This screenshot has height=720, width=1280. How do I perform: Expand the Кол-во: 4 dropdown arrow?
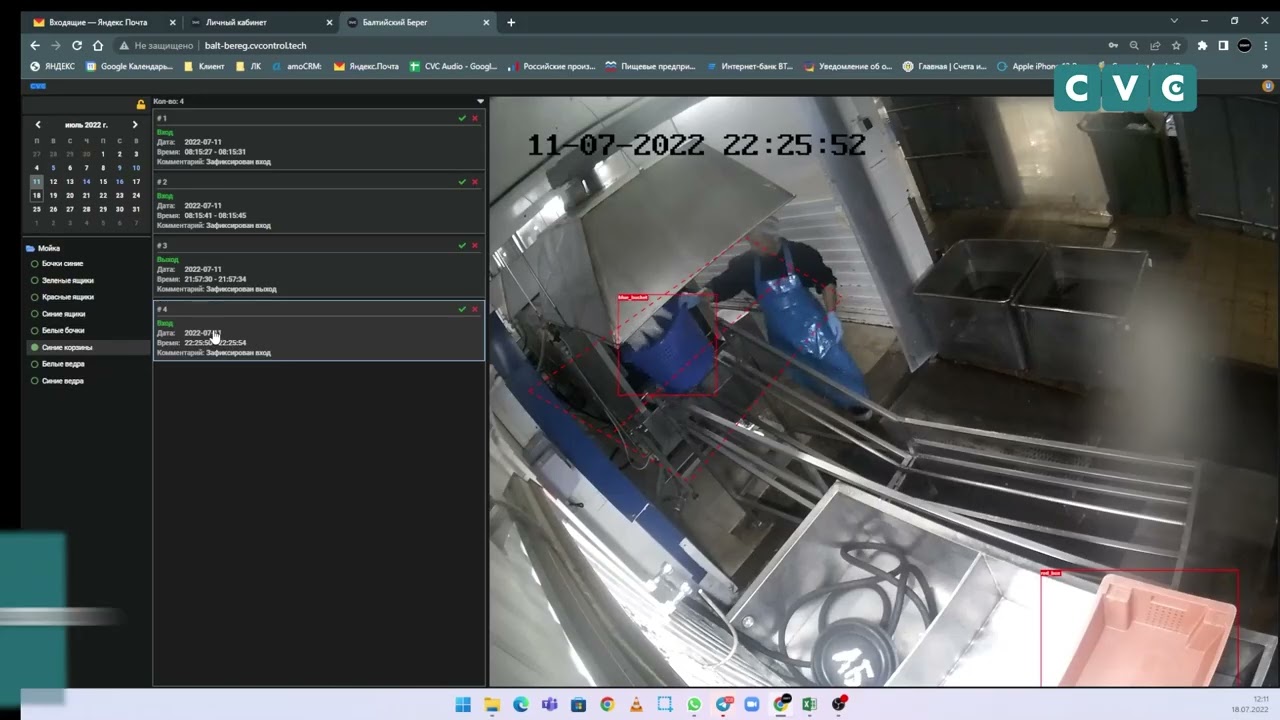pos(480,101)
